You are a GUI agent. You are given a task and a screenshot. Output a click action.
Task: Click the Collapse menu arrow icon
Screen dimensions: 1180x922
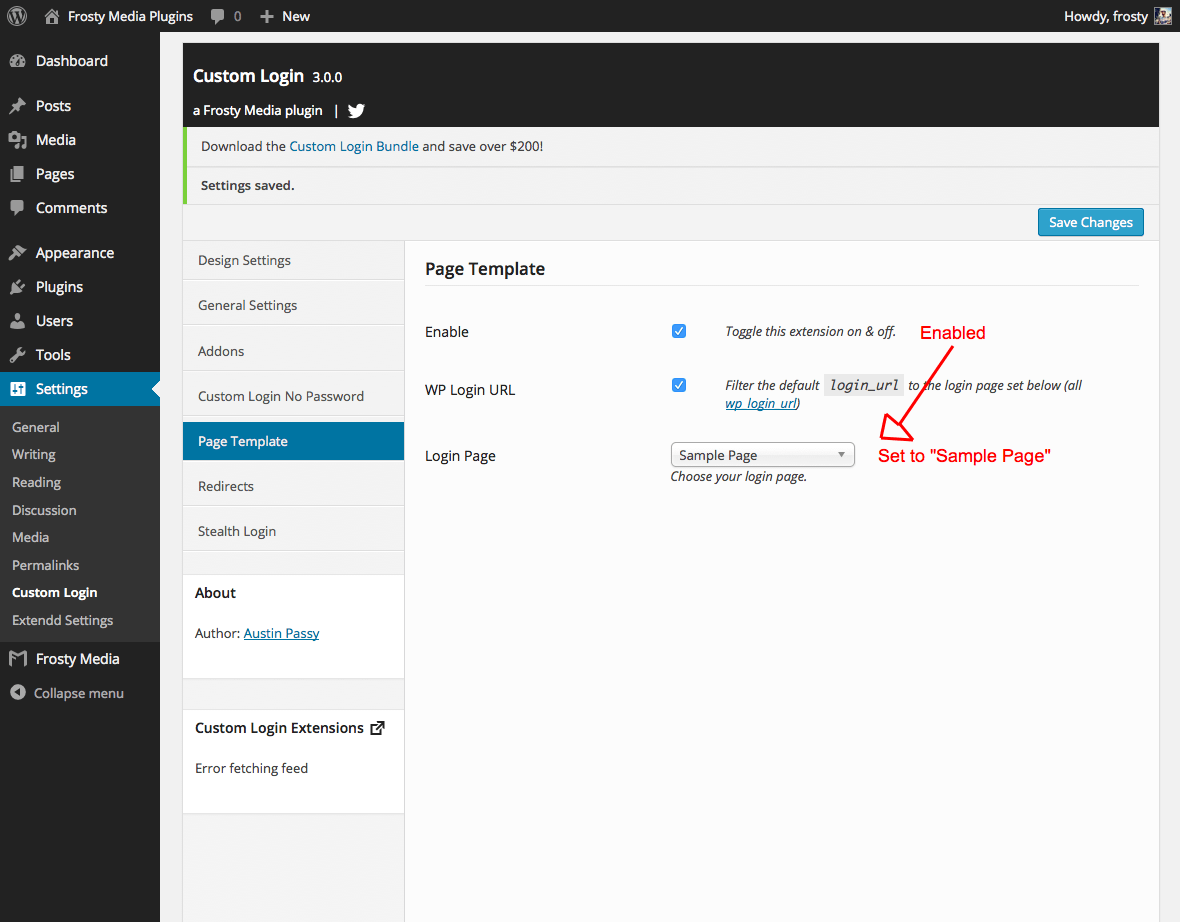click(18, 692)
